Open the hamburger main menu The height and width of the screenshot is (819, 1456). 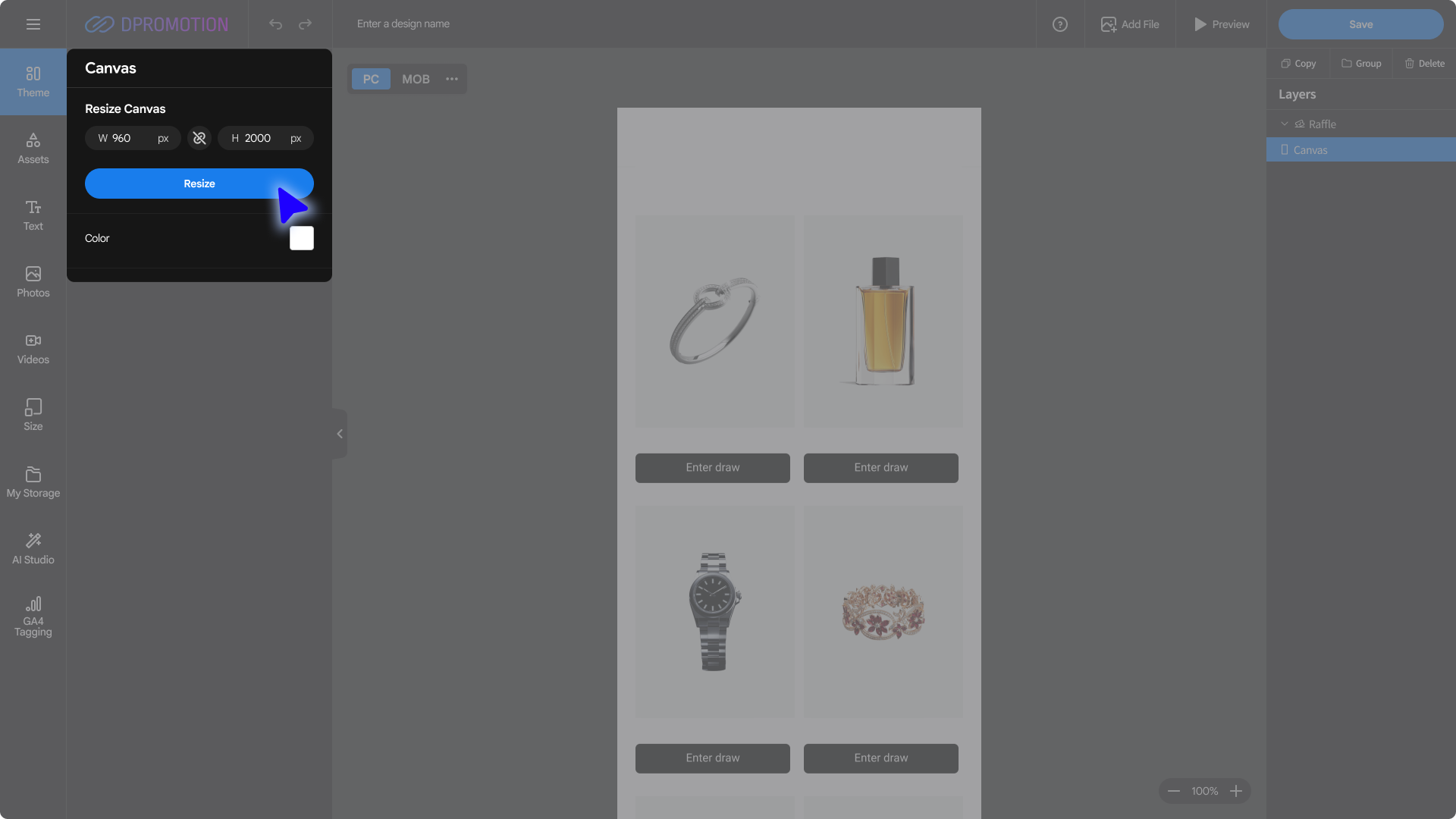pyautogui.click(x=33, y=24)
